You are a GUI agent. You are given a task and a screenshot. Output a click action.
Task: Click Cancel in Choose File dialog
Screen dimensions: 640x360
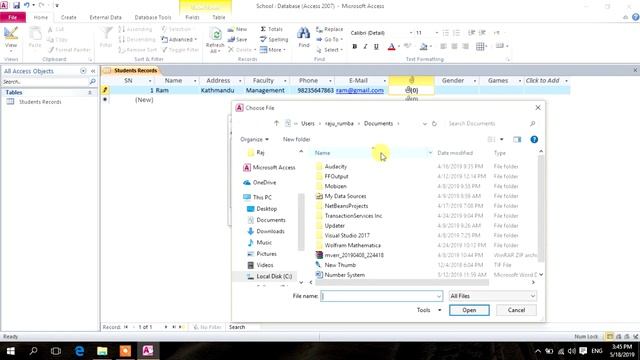click(x=516, y=310)
